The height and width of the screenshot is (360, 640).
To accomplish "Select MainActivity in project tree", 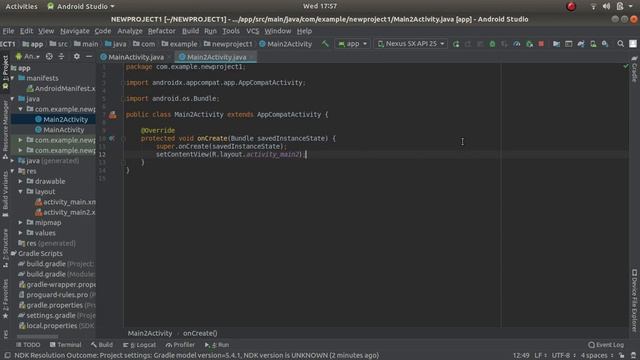I will tap(60, 130).
